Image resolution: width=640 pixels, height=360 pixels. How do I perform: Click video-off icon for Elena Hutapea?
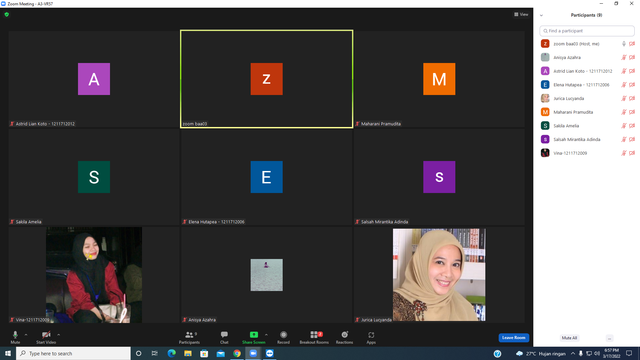coord(632,85)
